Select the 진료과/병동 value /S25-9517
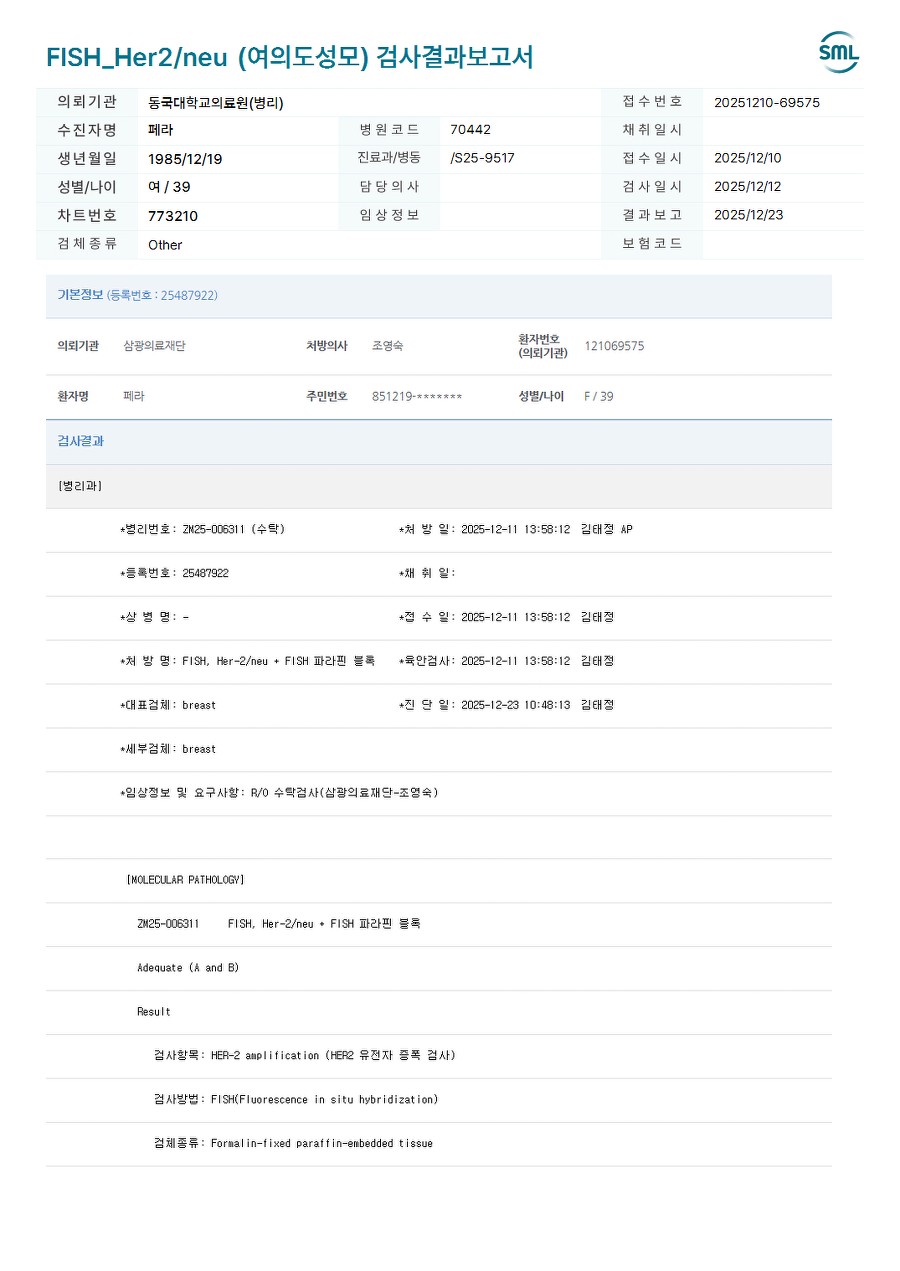Image resolution: width=900 pixels, height=1271 pixels. 483,158
